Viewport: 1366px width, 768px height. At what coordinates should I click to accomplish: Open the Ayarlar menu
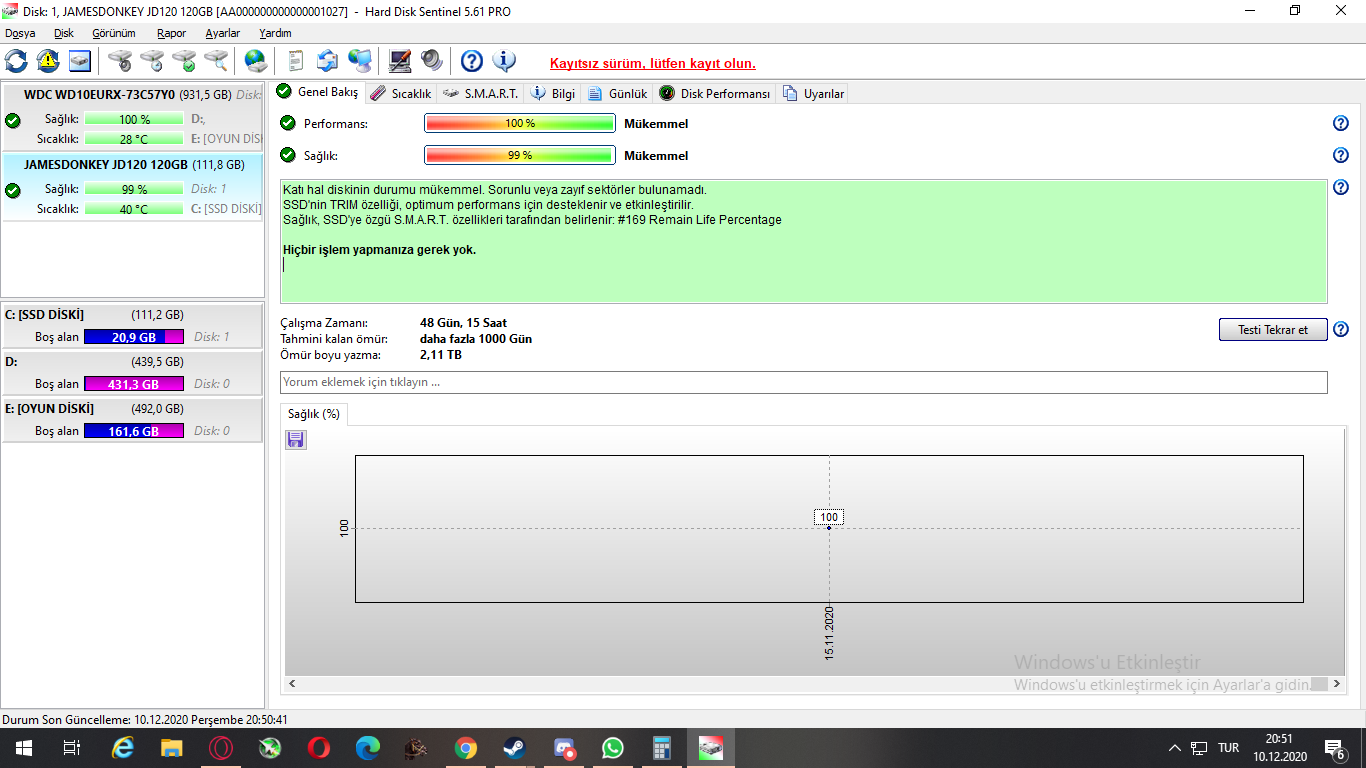click(223, 33)
